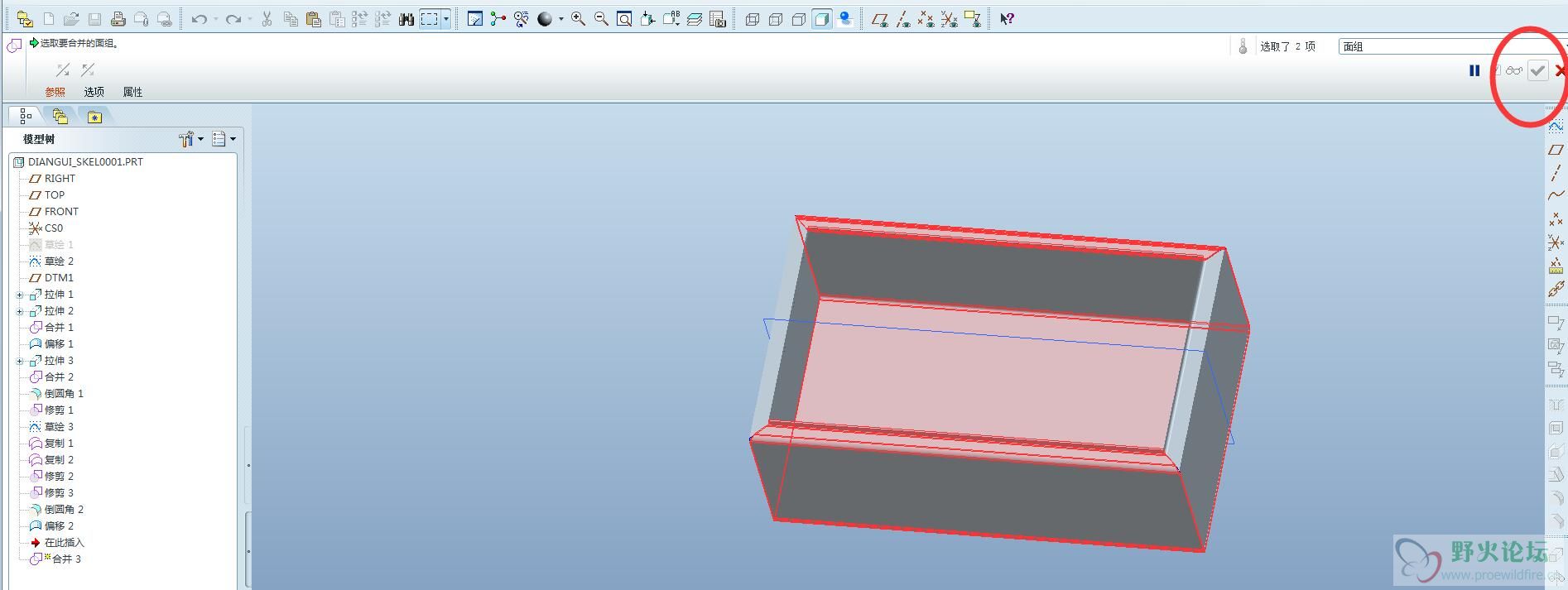Click the Paste clipboard icon
The width and height of the screenshot is (1568, 590).
coord(313,19)
